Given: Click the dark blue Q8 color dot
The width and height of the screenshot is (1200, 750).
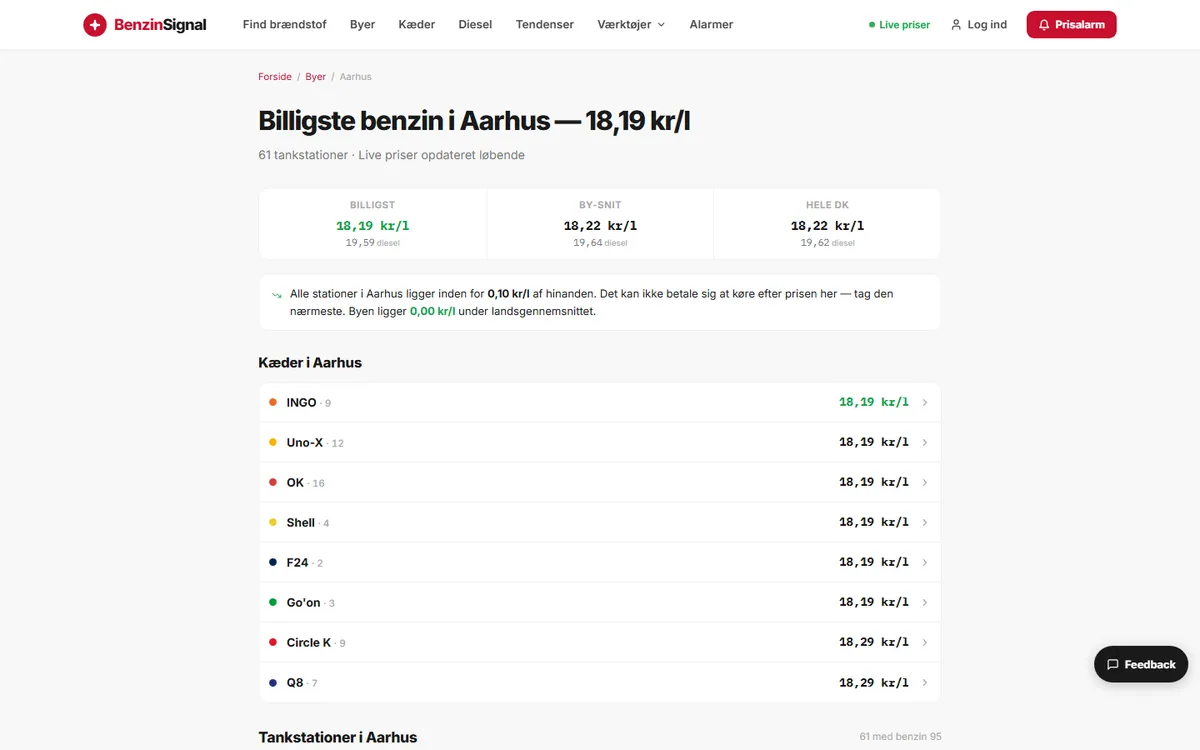Looking at the screenshot, I should pos(273,682).
